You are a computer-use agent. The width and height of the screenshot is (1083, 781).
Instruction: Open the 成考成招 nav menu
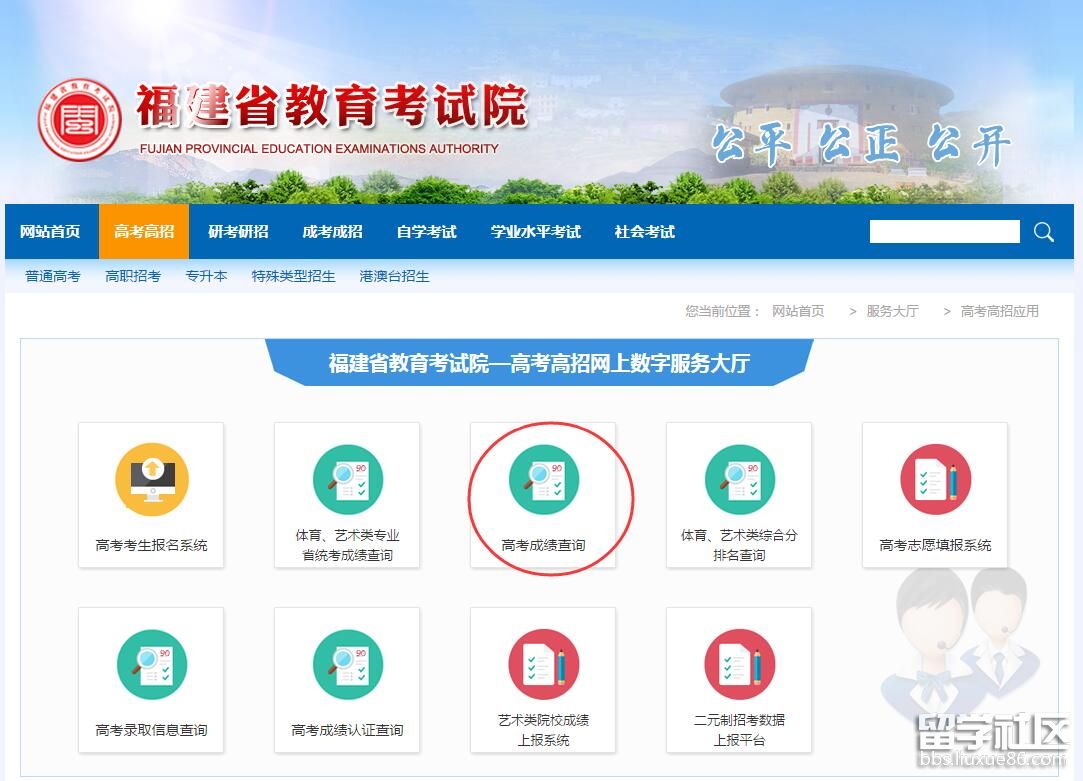[x=332, y=232]
